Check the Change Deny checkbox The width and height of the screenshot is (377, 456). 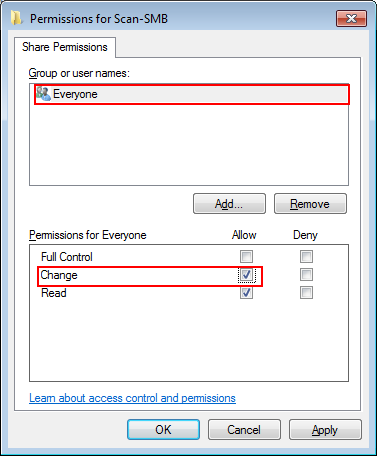[x=306, y=275]
